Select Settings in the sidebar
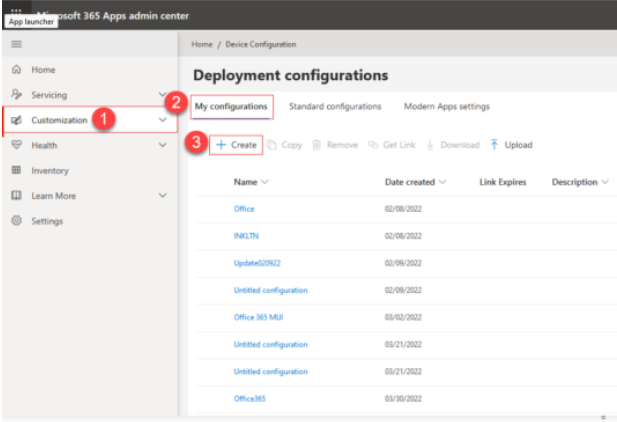 [47, 221]
